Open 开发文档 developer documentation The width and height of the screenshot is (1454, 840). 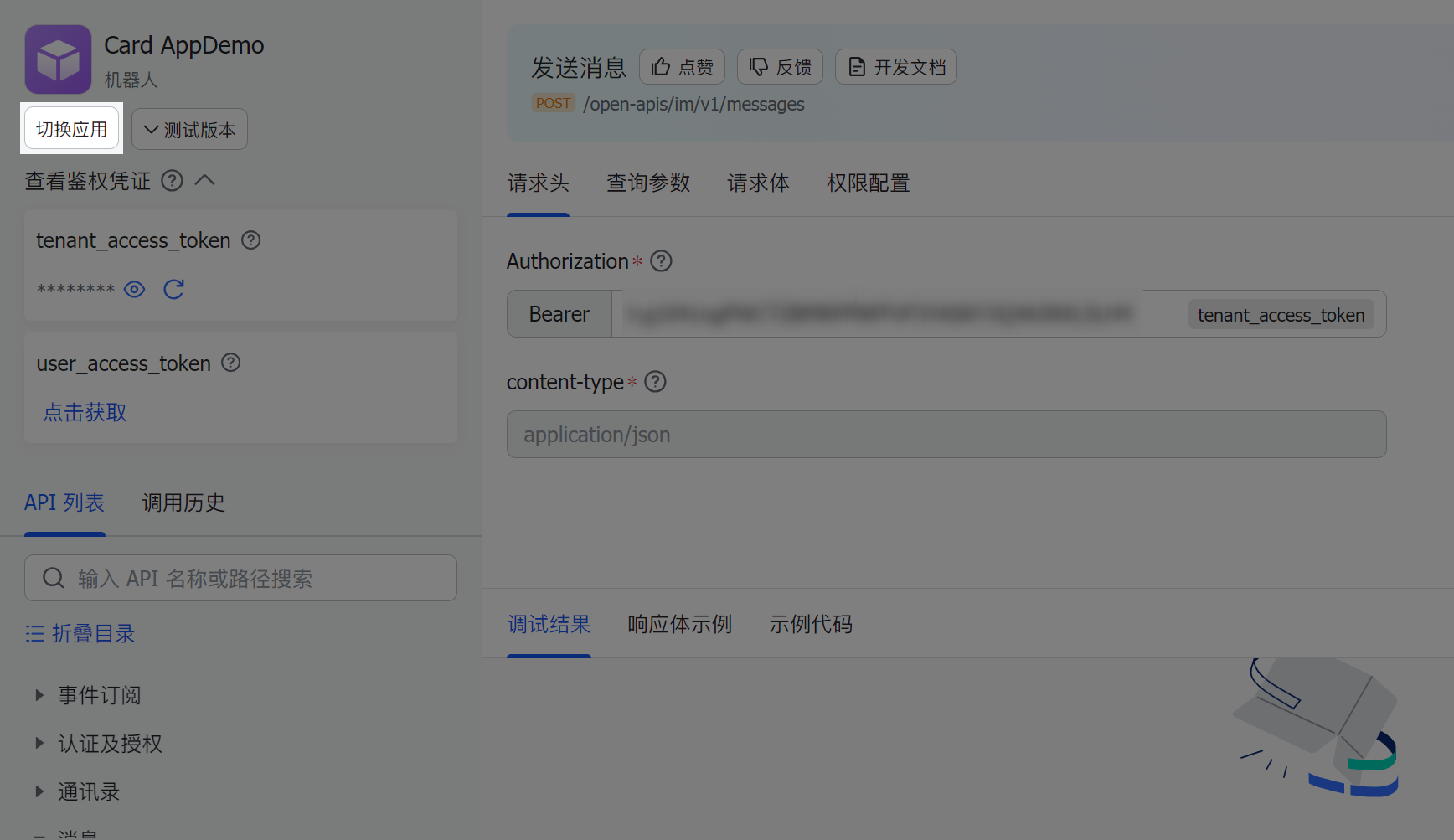tap(895, 67)
